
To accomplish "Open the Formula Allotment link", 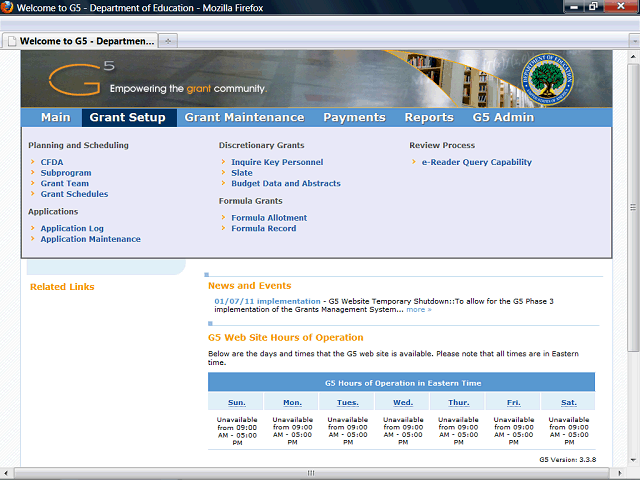I will (x=269, y=218).
